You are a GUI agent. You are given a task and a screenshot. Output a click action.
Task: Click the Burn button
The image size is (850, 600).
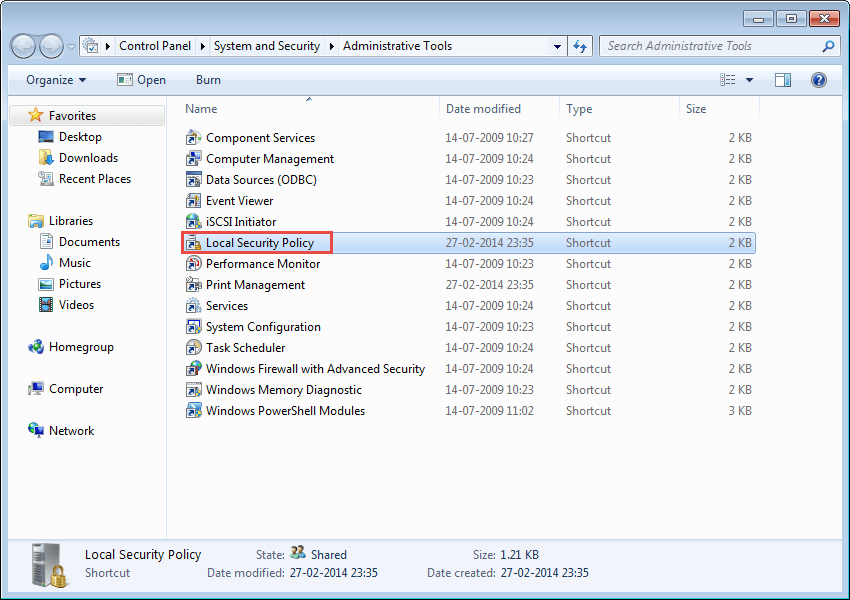(207, 79)
